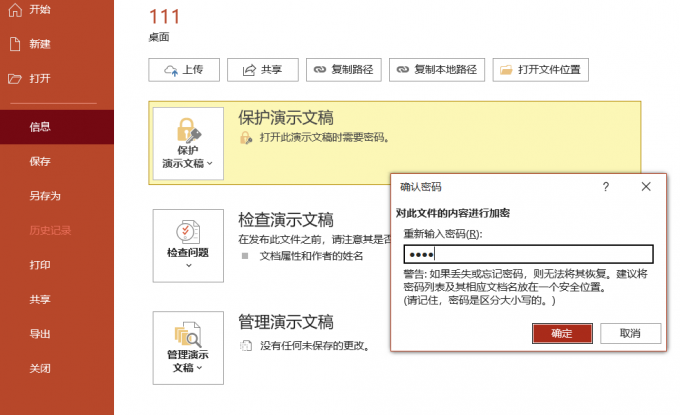
Task: Click the 检查演示文稿 heading text
Action: point(286,220)
